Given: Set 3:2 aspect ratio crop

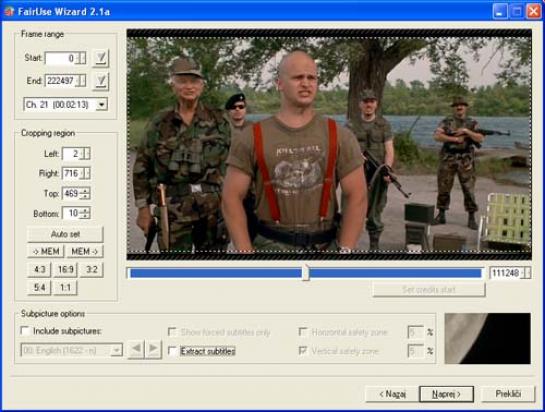Looking at the screenshot, I should (x=91, y=269).
